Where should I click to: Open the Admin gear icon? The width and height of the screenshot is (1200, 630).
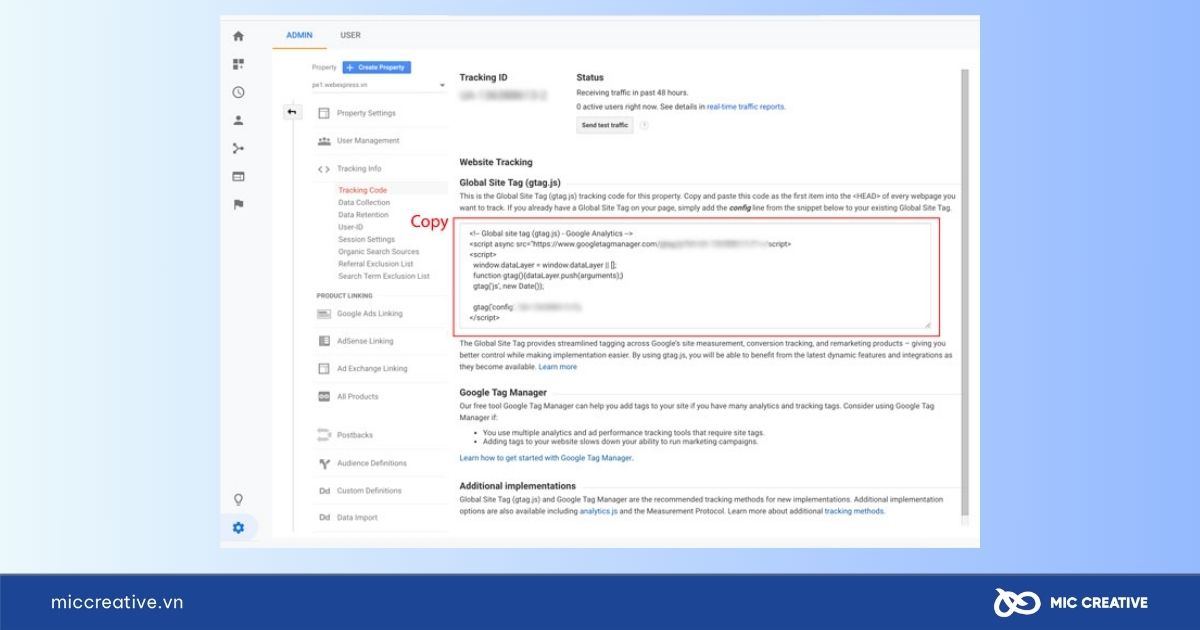[x=238, y=527]
